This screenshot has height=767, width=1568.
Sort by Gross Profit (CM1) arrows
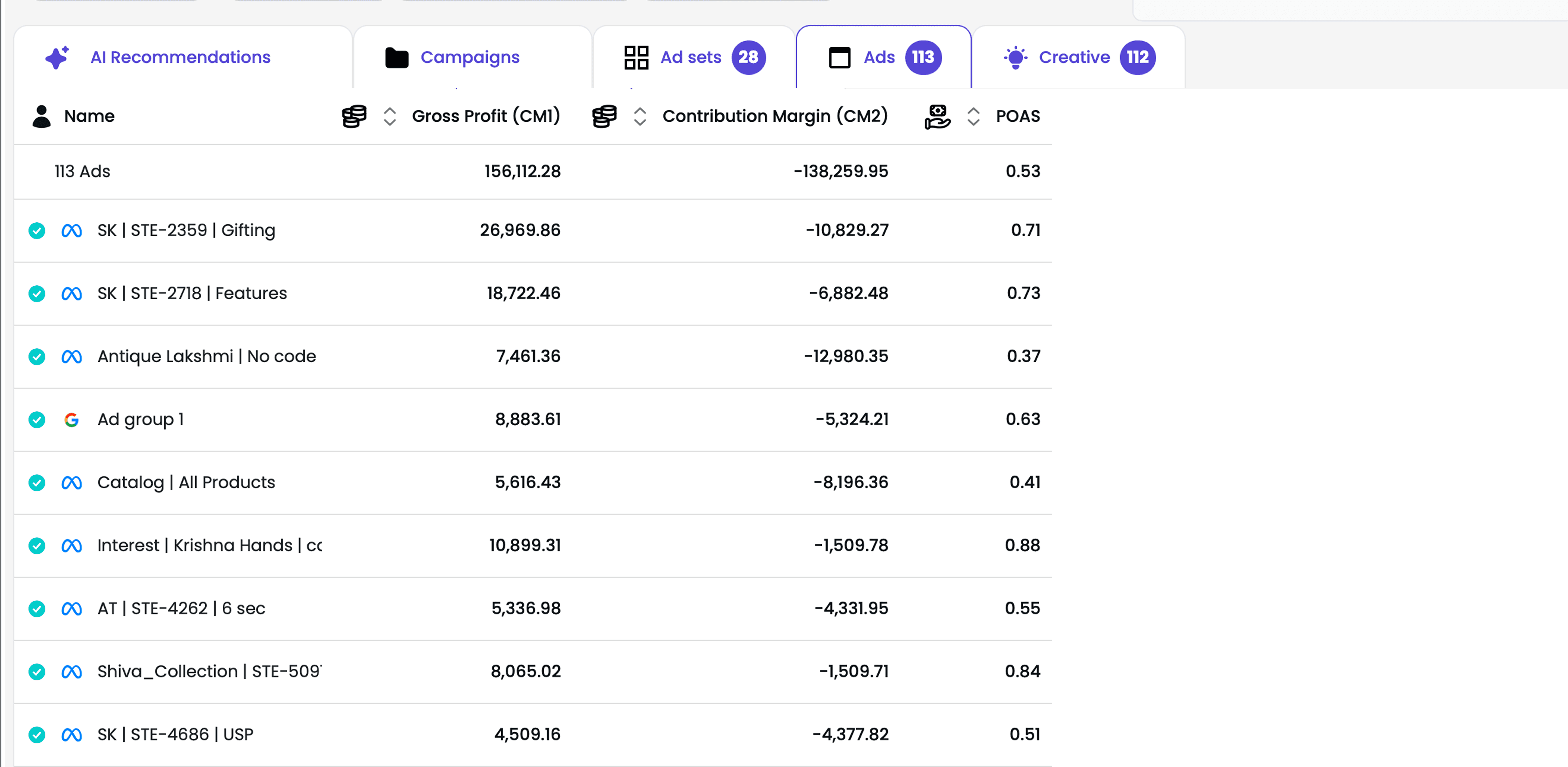click(x=390, y=116)
